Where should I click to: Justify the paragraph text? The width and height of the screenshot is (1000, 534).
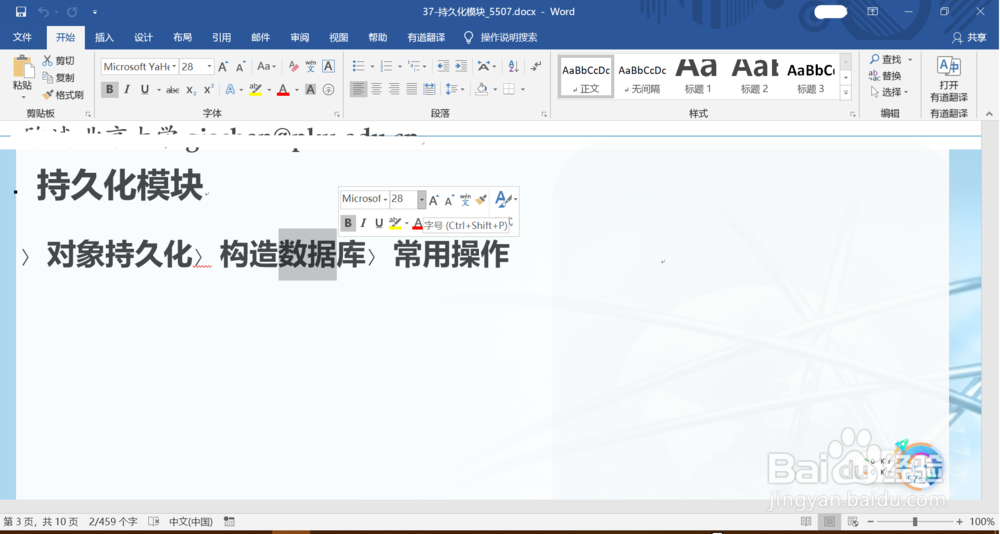click(x=412, y=90)
